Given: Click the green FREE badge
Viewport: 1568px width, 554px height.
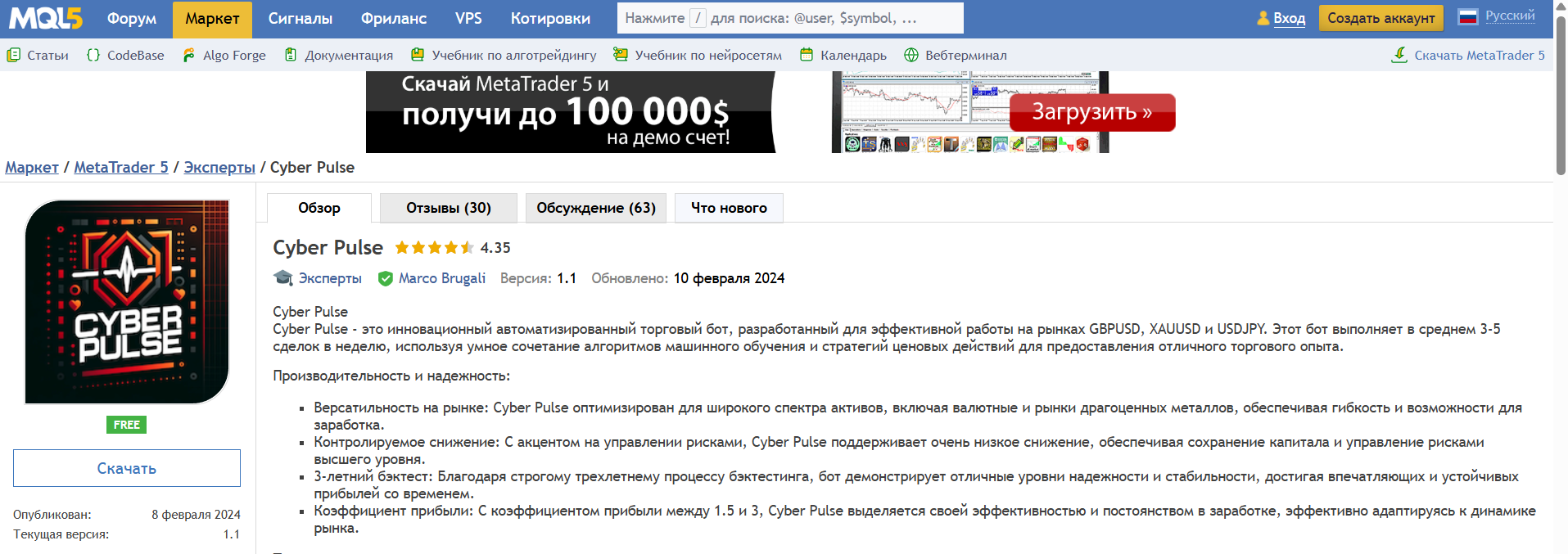Looking at the screenshot, I should pyautogui.click(x=127, y=425).
